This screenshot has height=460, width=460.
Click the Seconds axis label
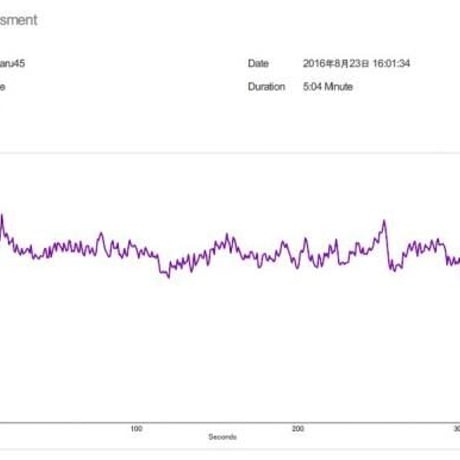coord(223,437)
